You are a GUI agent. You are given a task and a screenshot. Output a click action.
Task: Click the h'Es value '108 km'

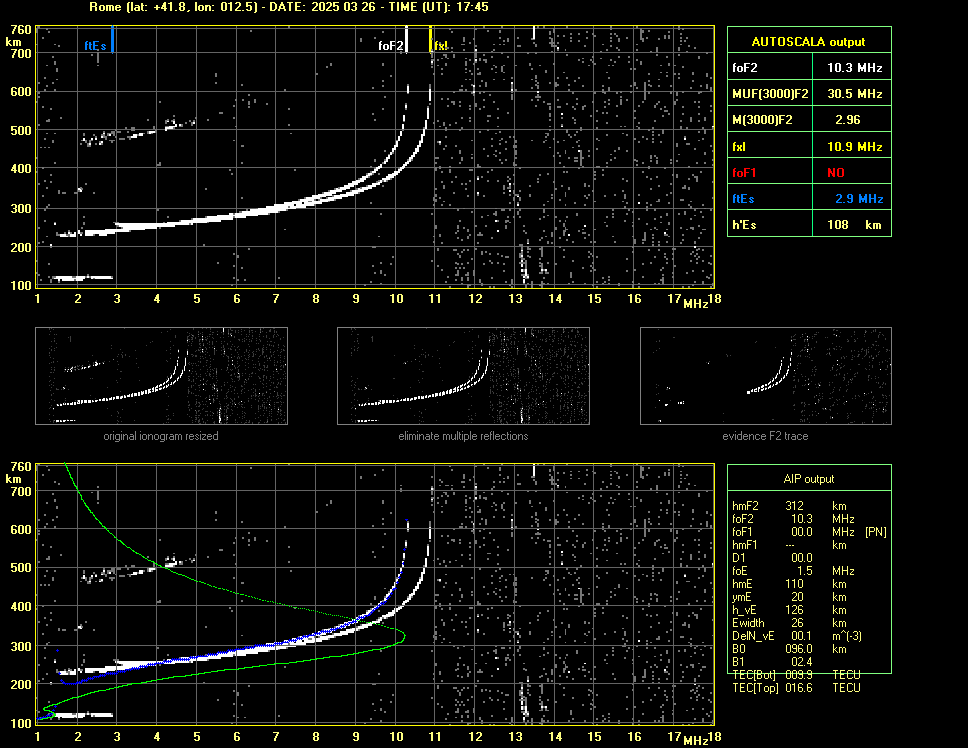pyautogui.click(x=854, y=225)
